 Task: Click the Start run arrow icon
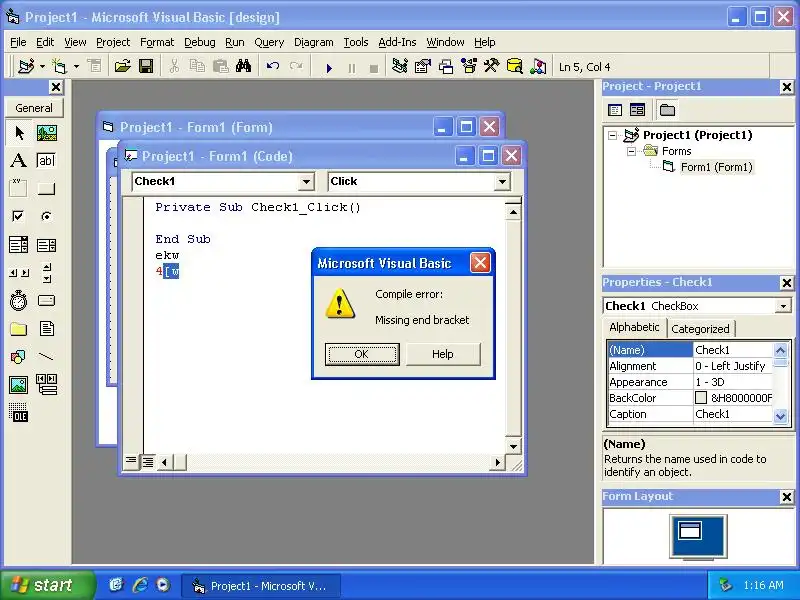[x=329, y=67]
